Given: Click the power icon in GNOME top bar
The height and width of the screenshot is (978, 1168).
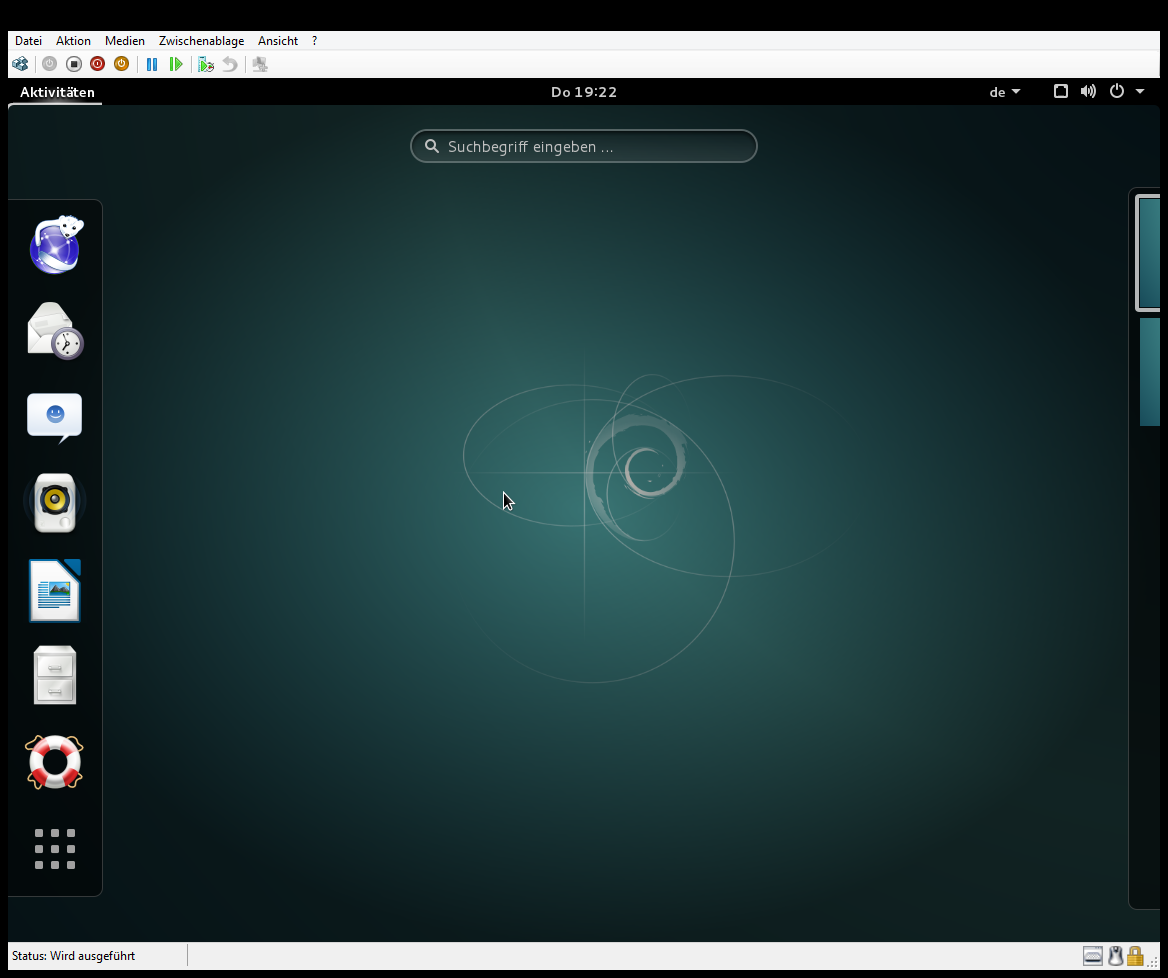Looking at the screenshot, I should point(1117,91).
